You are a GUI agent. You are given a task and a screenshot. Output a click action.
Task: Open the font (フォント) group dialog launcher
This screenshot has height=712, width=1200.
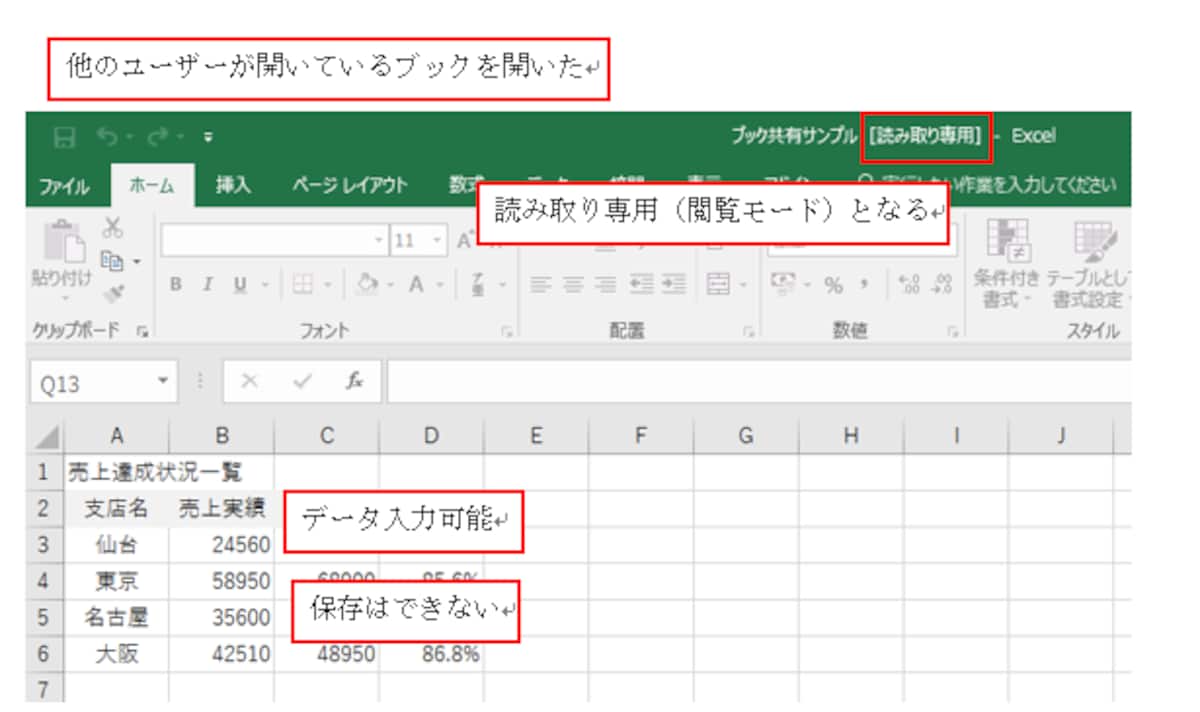(507, 330)
